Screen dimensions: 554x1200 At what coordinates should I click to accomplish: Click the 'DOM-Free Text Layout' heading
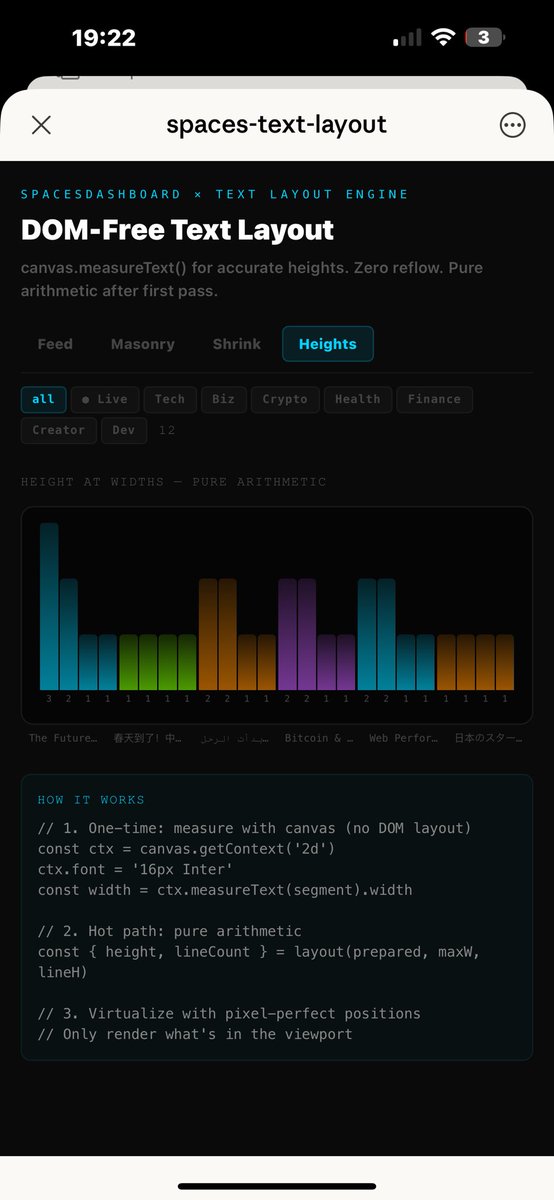coord(177,230)
